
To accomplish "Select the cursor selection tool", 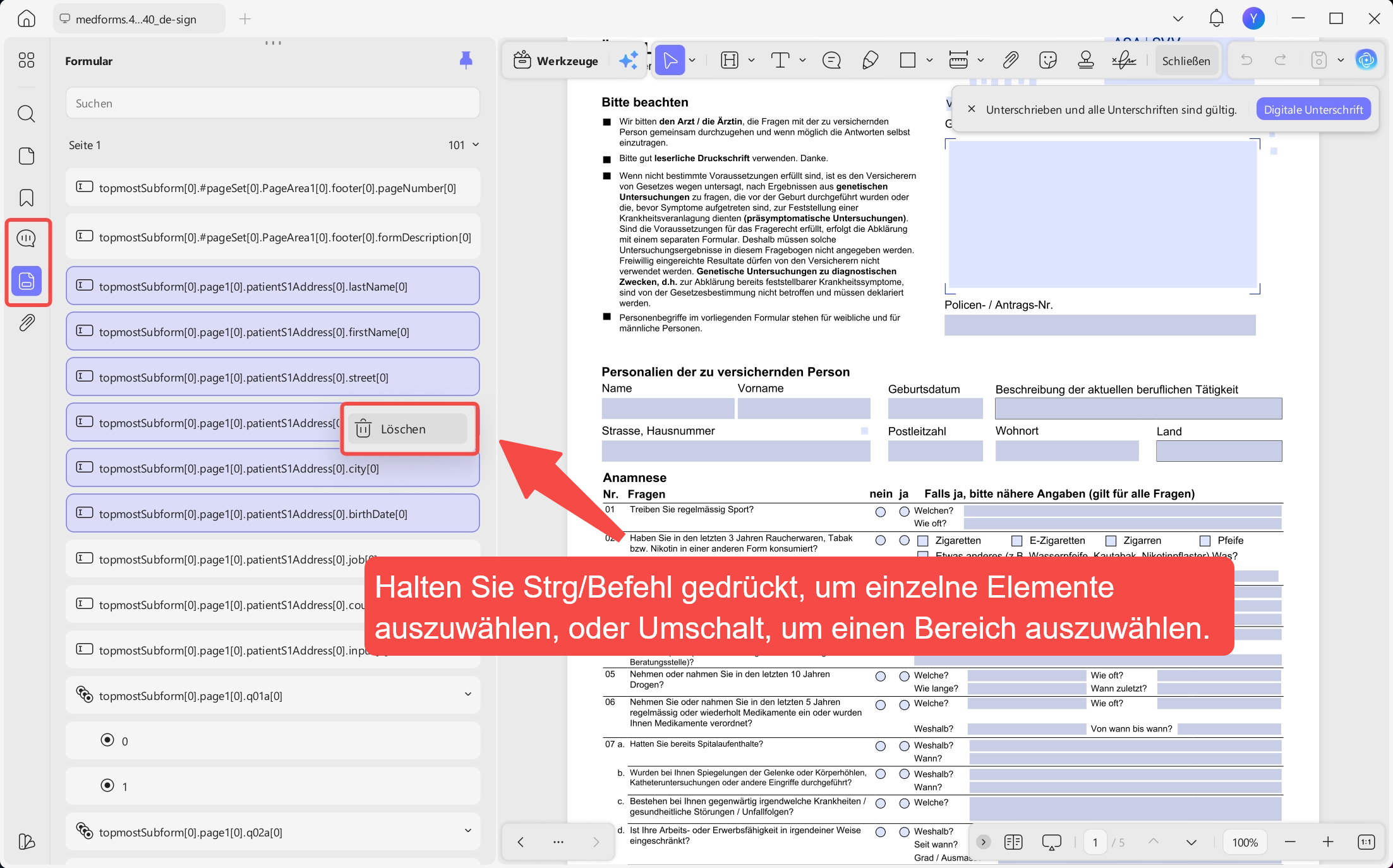I will (670, 61).
